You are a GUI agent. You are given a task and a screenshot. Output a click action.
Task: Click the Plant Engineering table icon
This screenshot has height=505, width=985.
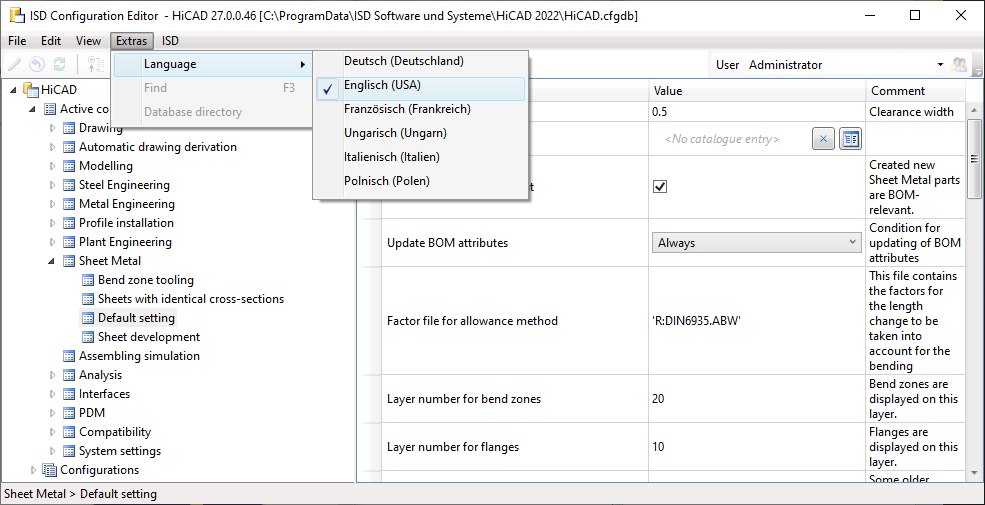[x=69, y=242]
